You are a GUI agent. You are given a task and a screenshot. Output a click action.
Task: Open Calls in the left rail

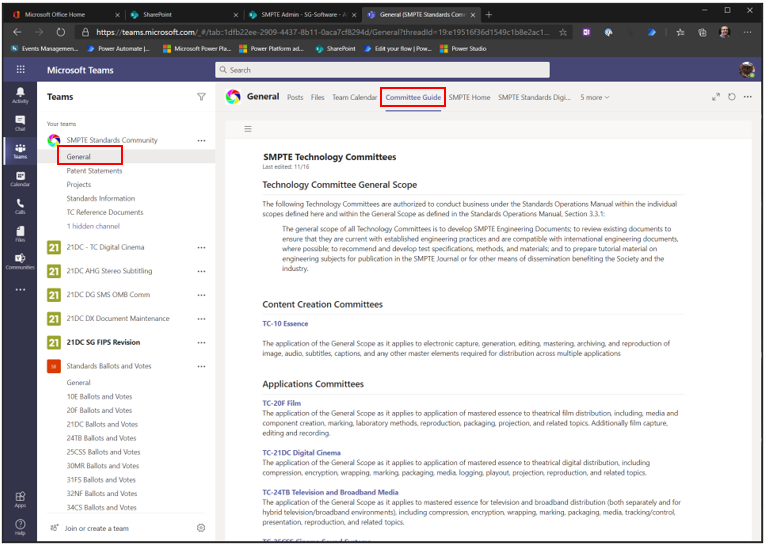tap(20, 206)
